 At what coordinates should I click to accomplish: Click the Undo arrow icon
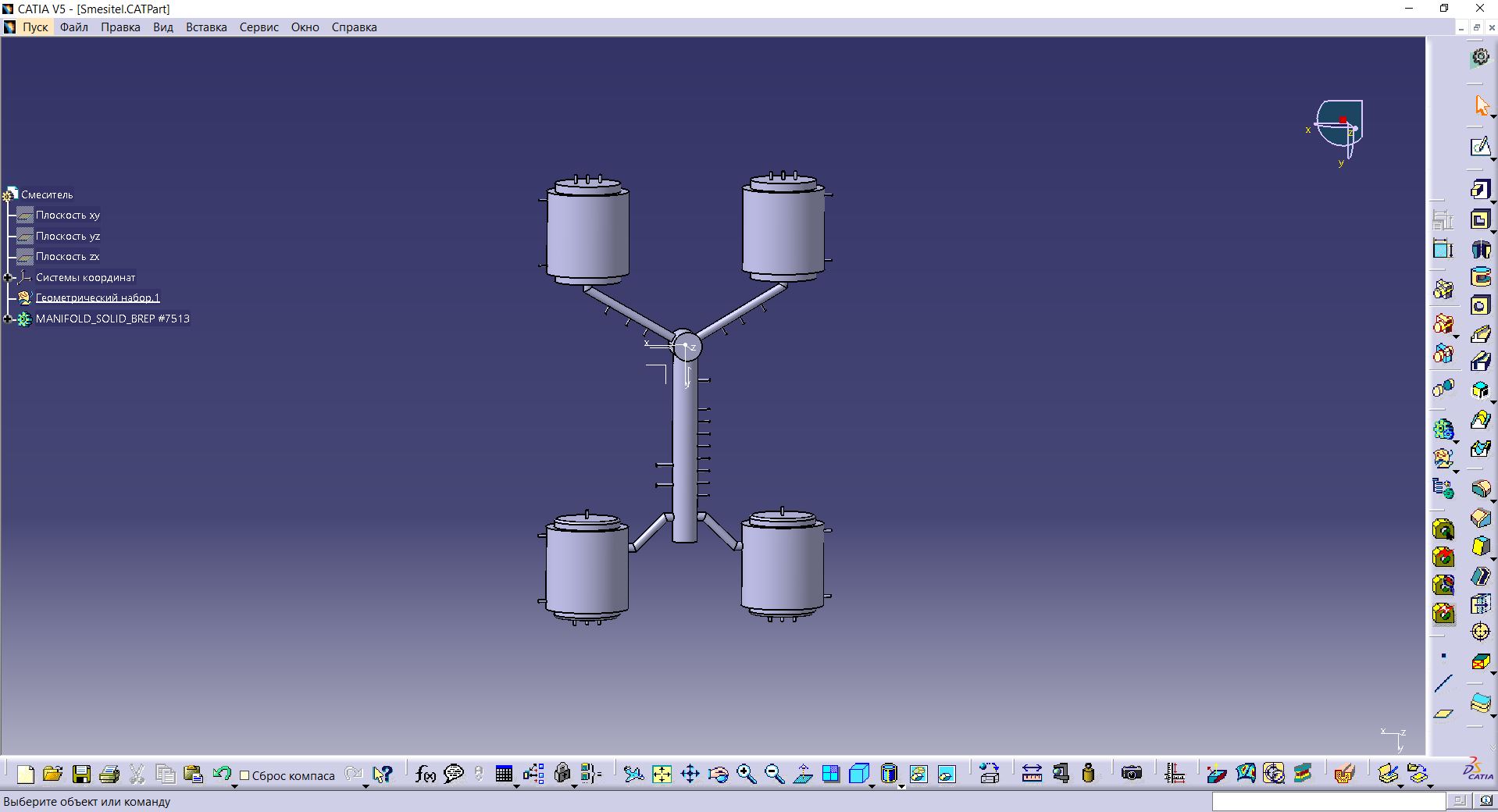[221, 774]
